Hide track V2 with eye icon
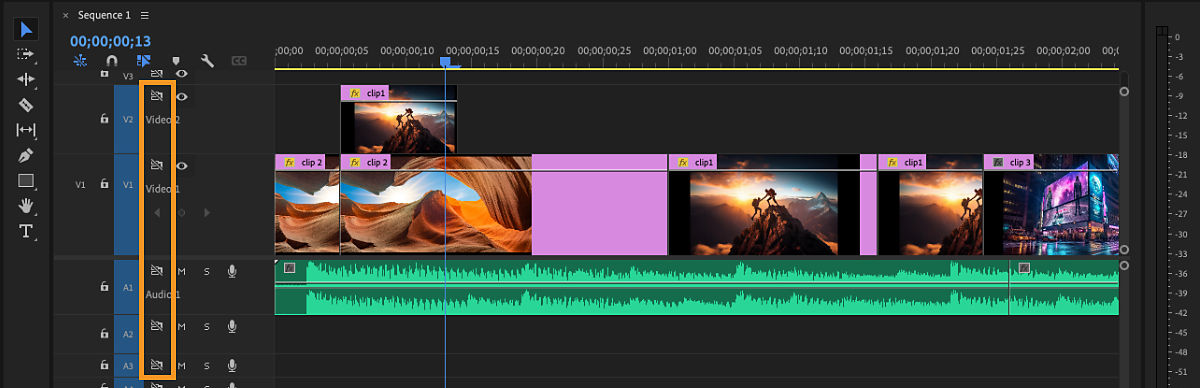 point(182,97)
